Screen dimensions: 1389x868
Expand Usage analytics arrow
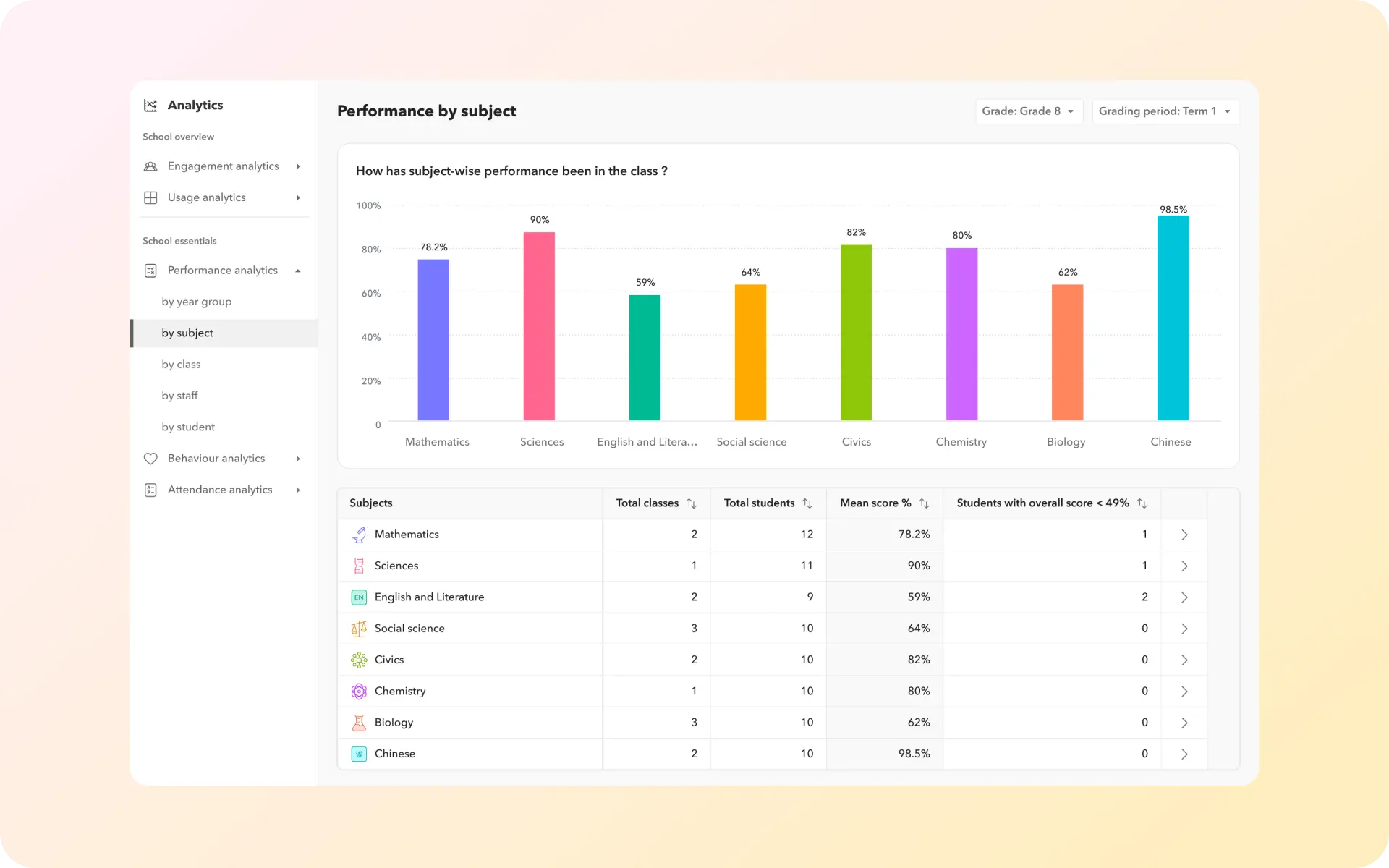(x=298, y=197)
